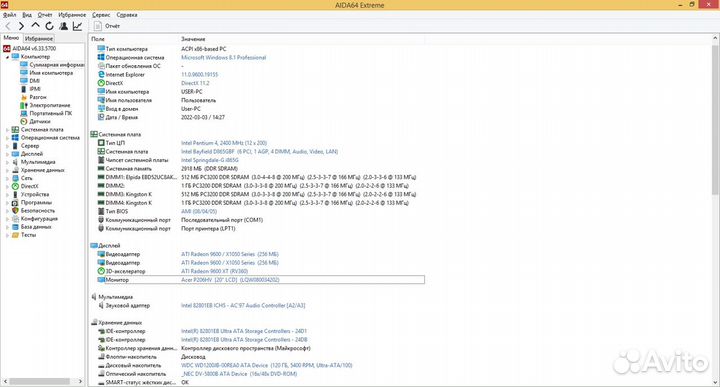The width and height of the screenshot is (720, 387).
Task: Expand the DirectX tree node
Action: (7, 186)
